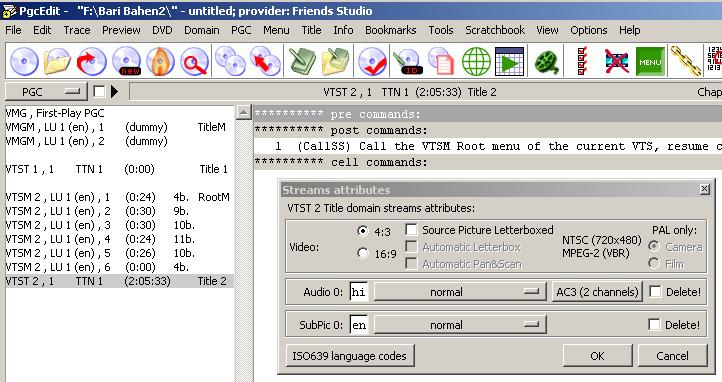The image size is (722, 382).
Task: Click the red checklist toolbar icon
Action: click(582, 61)
